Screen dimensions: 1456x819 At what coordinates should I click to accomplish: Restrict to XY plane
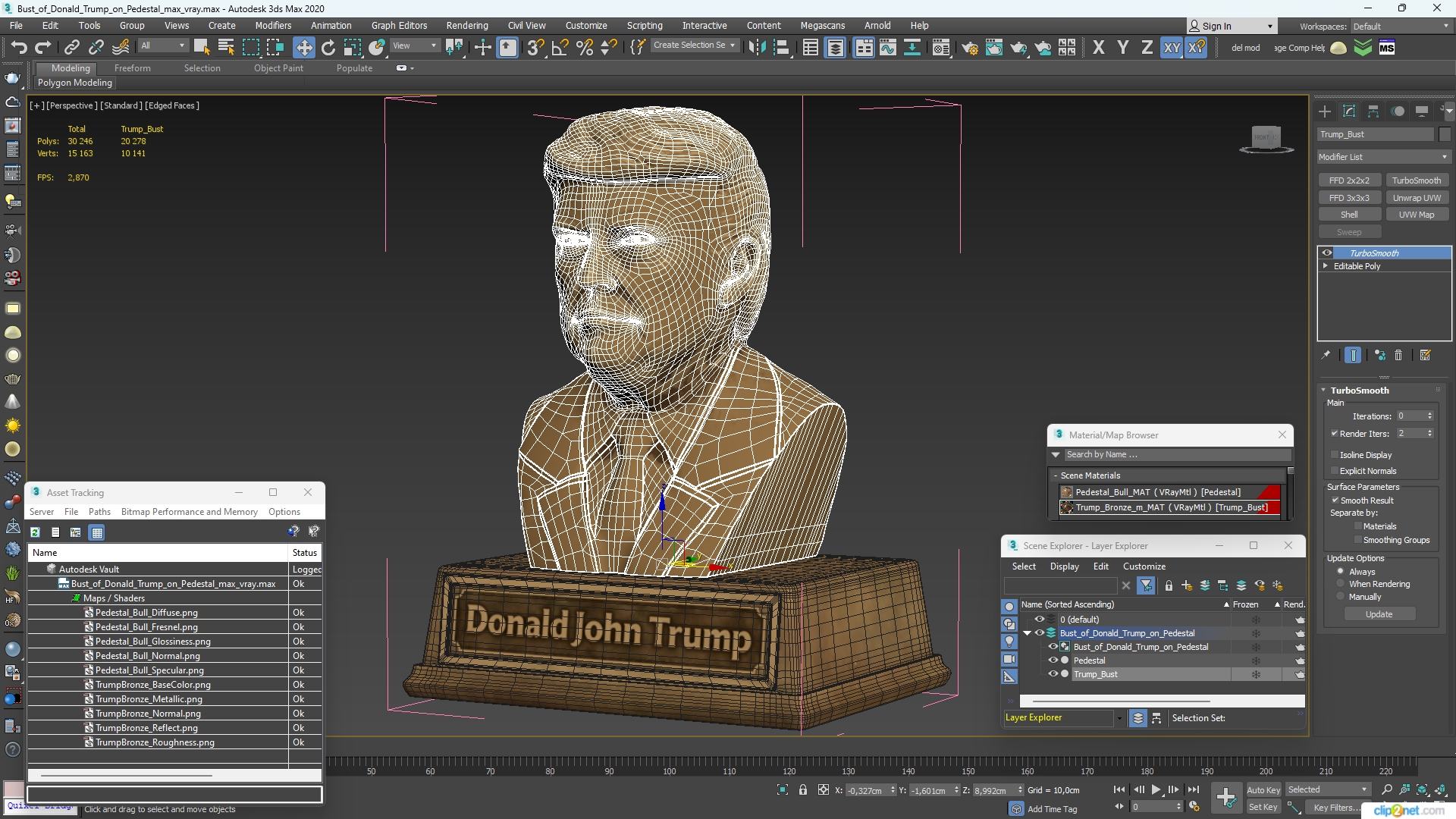pyautogui.click(x=1172, y=48)
